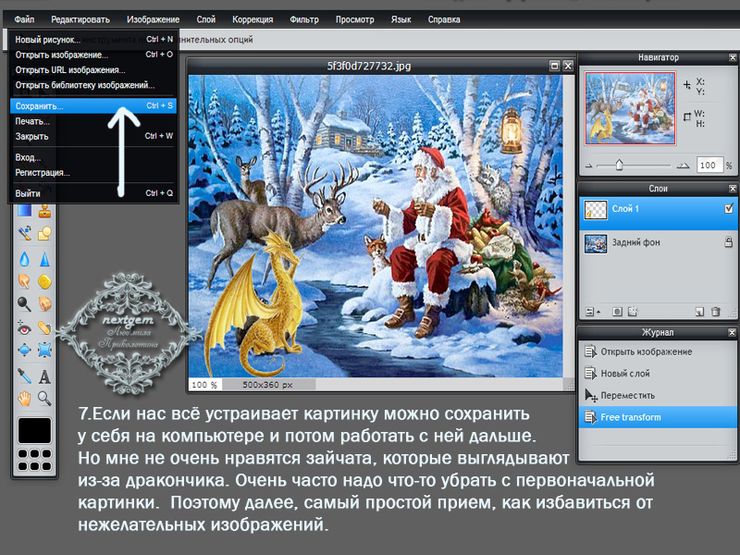Open the Фильтр menu
This screenshot has width=740, height=555.
coord(304,19)
